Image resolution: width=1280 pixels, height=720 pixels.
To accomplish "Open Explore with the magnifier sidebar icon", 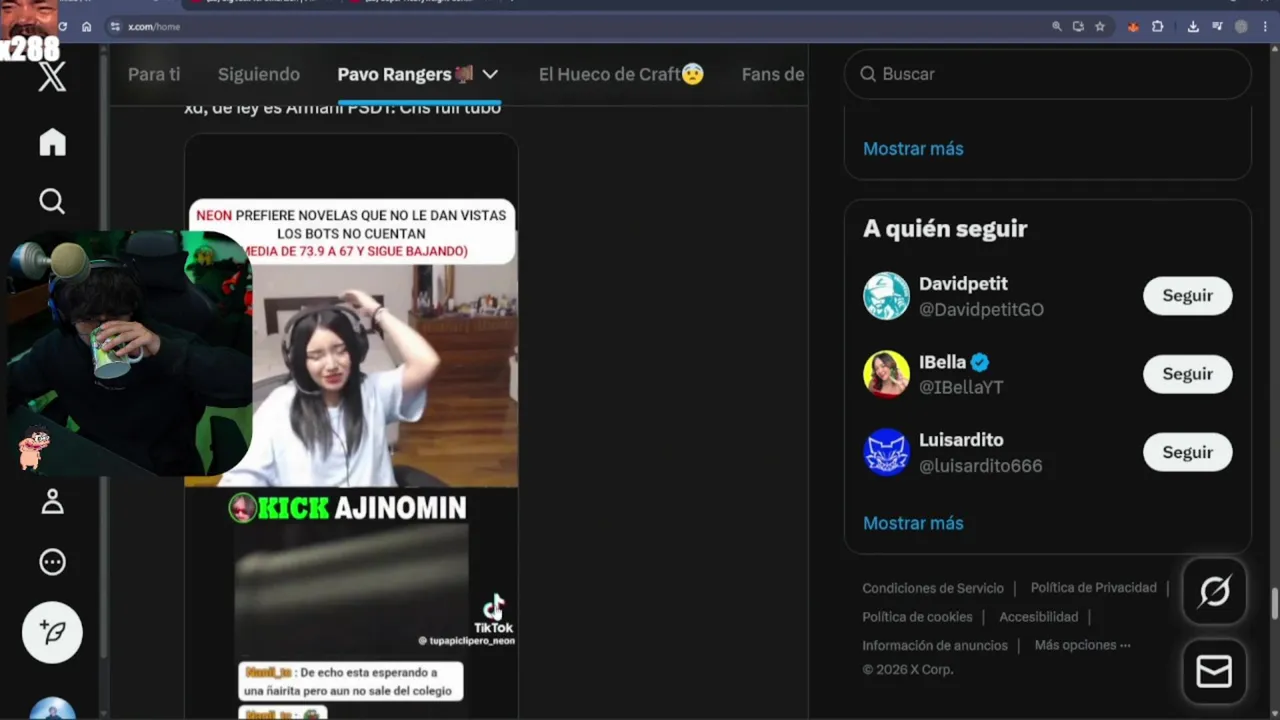I will click(52, 201).
